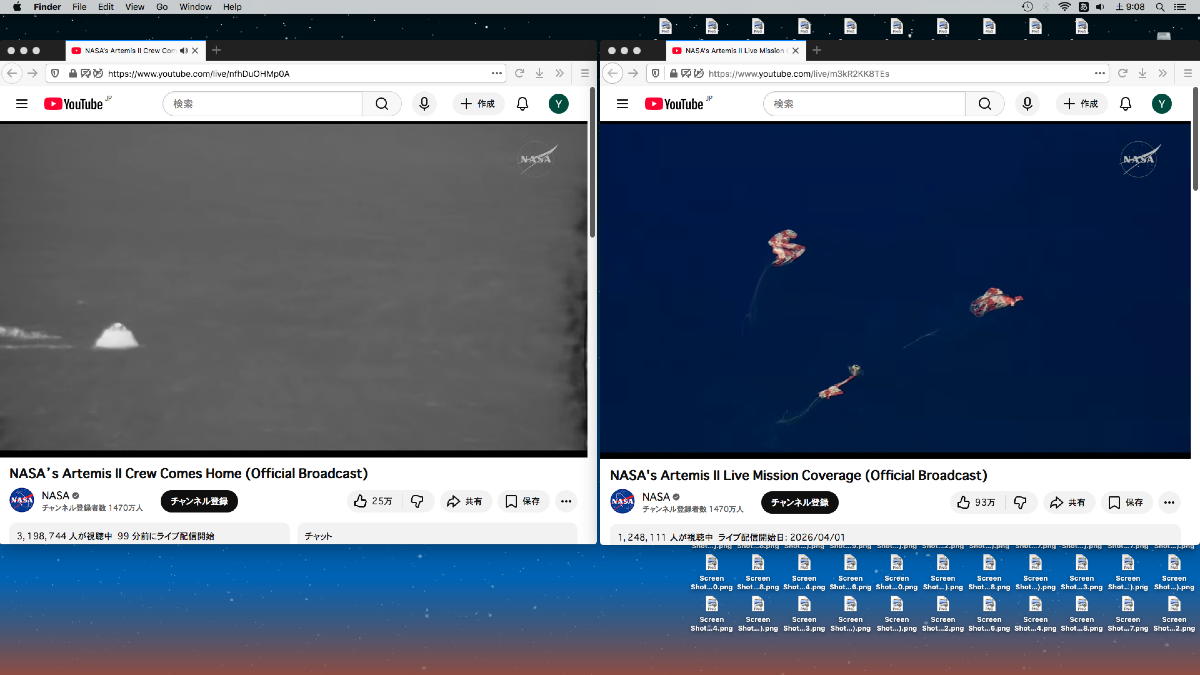Click search magnifier button in left YouTube window
The image size is (1200, 675).
pos(382,103)
